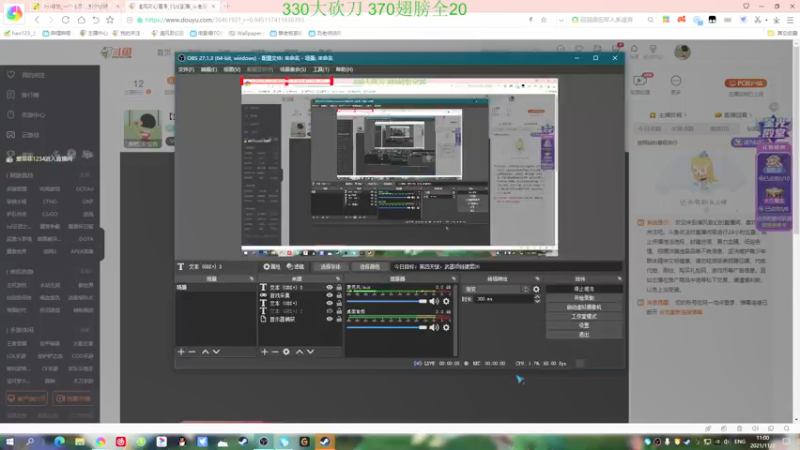Go to the browser home page
The width and height of the screenshot is (800, 450).
click(x=81, y=20)
